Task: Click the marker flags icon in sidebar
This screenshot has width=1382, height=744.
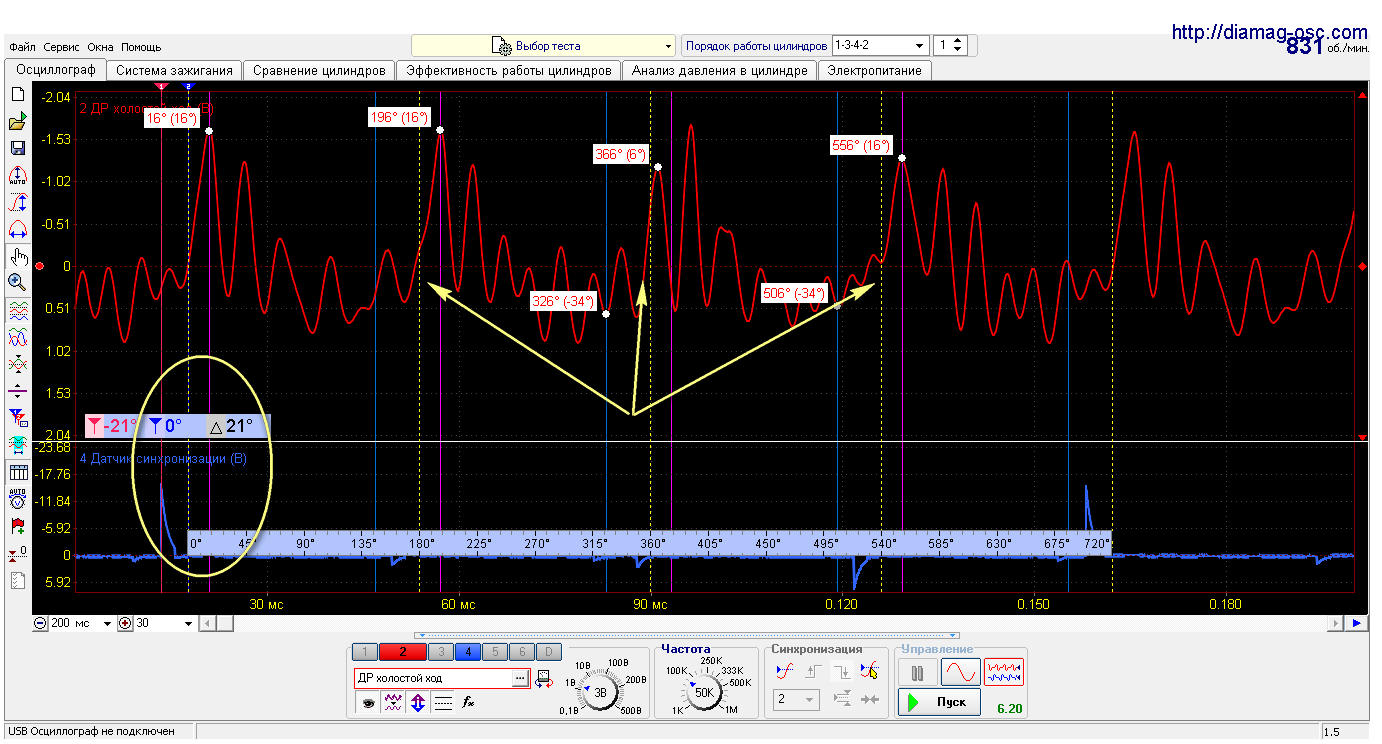Action: pyautogui.click(x=17, y=417)
